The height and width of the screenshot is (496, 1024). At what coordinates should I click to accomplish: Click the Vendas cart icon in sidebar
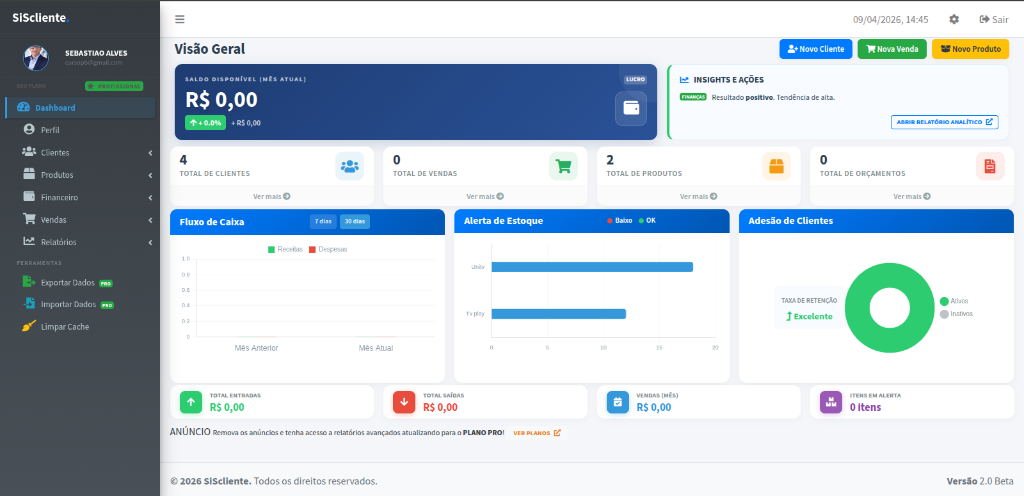[29, 219]
